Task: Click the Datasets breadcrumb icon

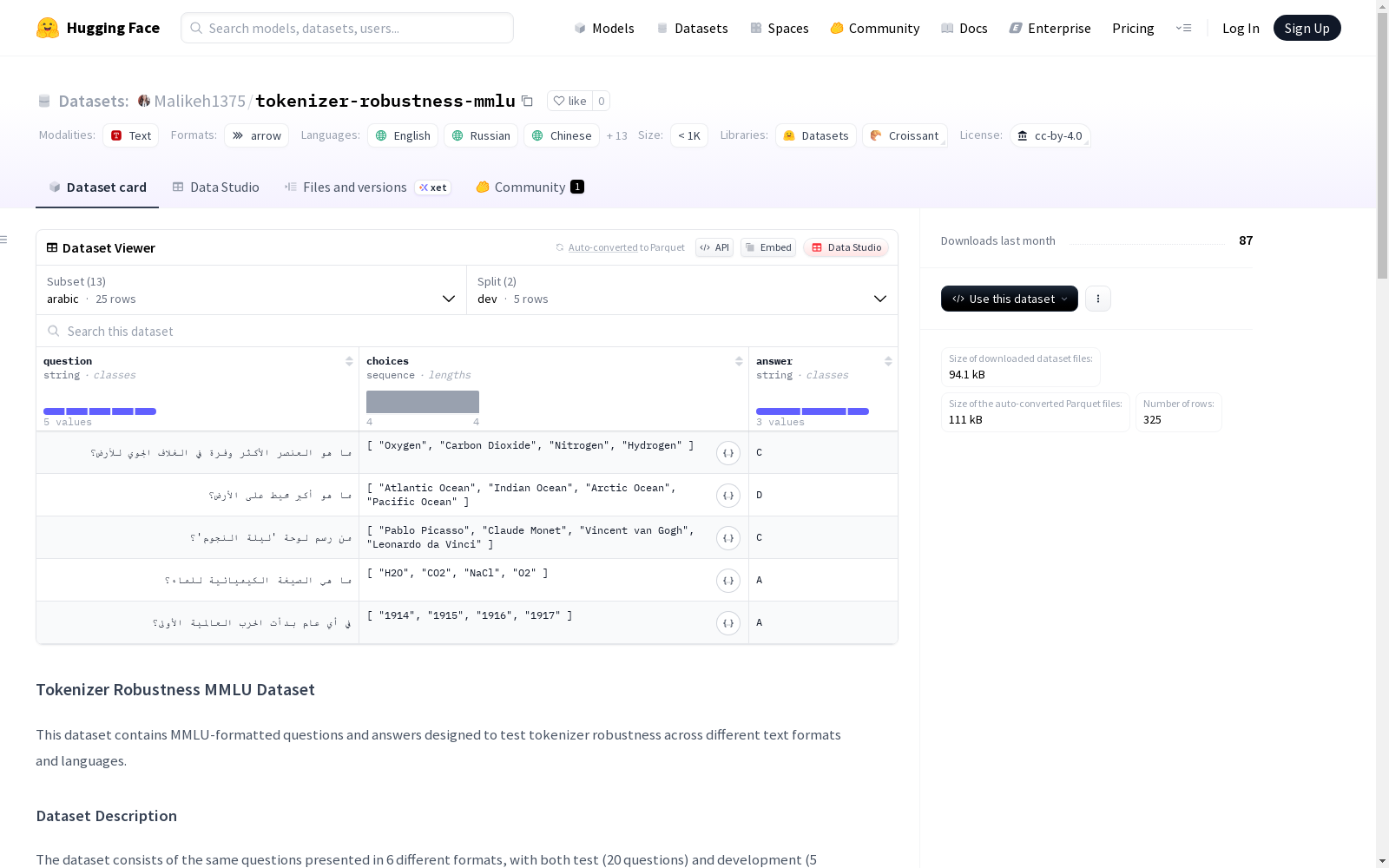Action: point(44,101)
